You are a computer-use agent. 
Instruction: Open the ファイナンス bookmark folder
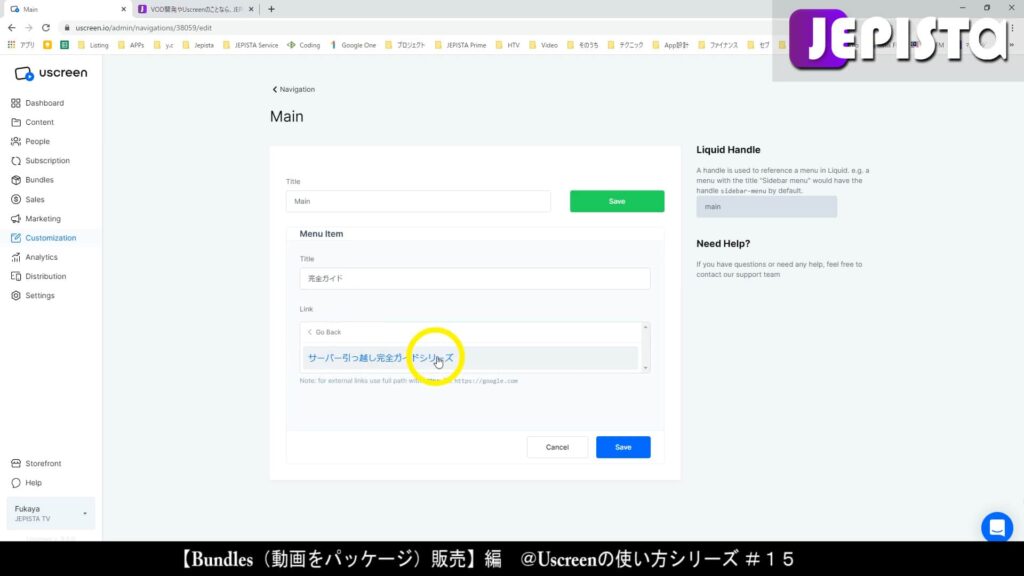(718, 45)
